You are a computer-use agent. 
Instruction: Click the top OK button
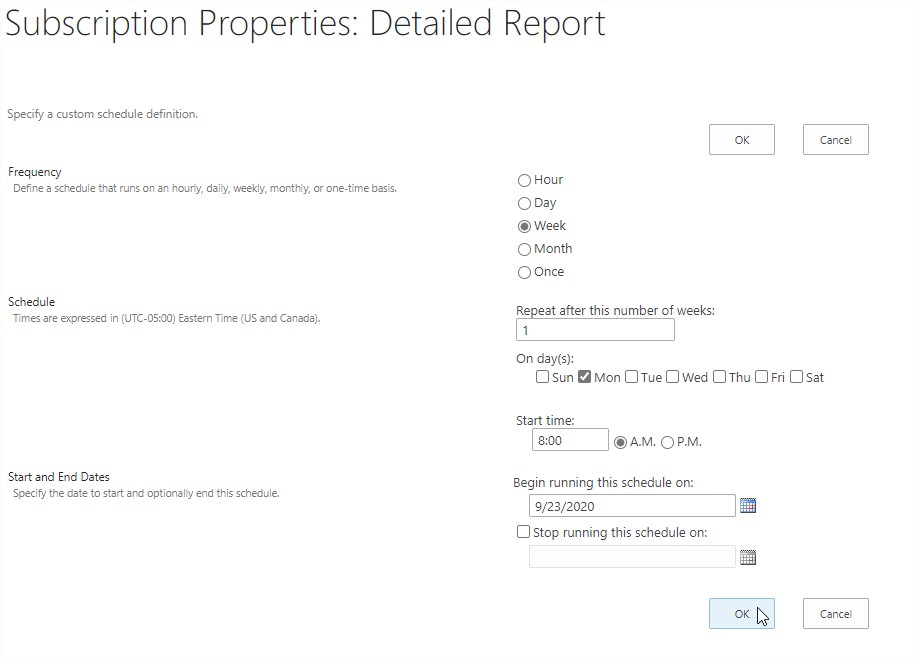(742, 139)
